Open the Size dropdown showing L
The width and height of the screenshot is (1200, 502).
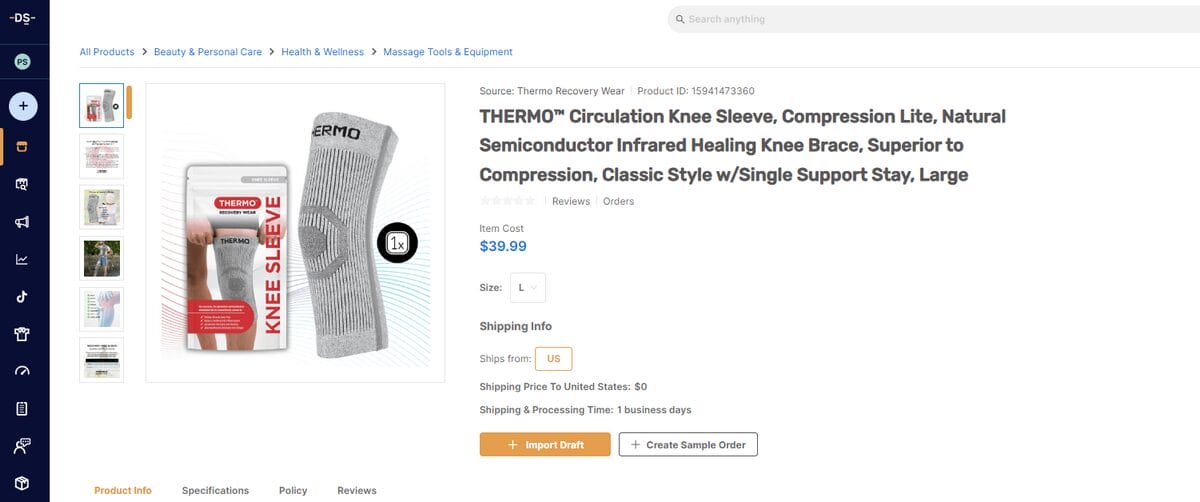click(527, 287)
